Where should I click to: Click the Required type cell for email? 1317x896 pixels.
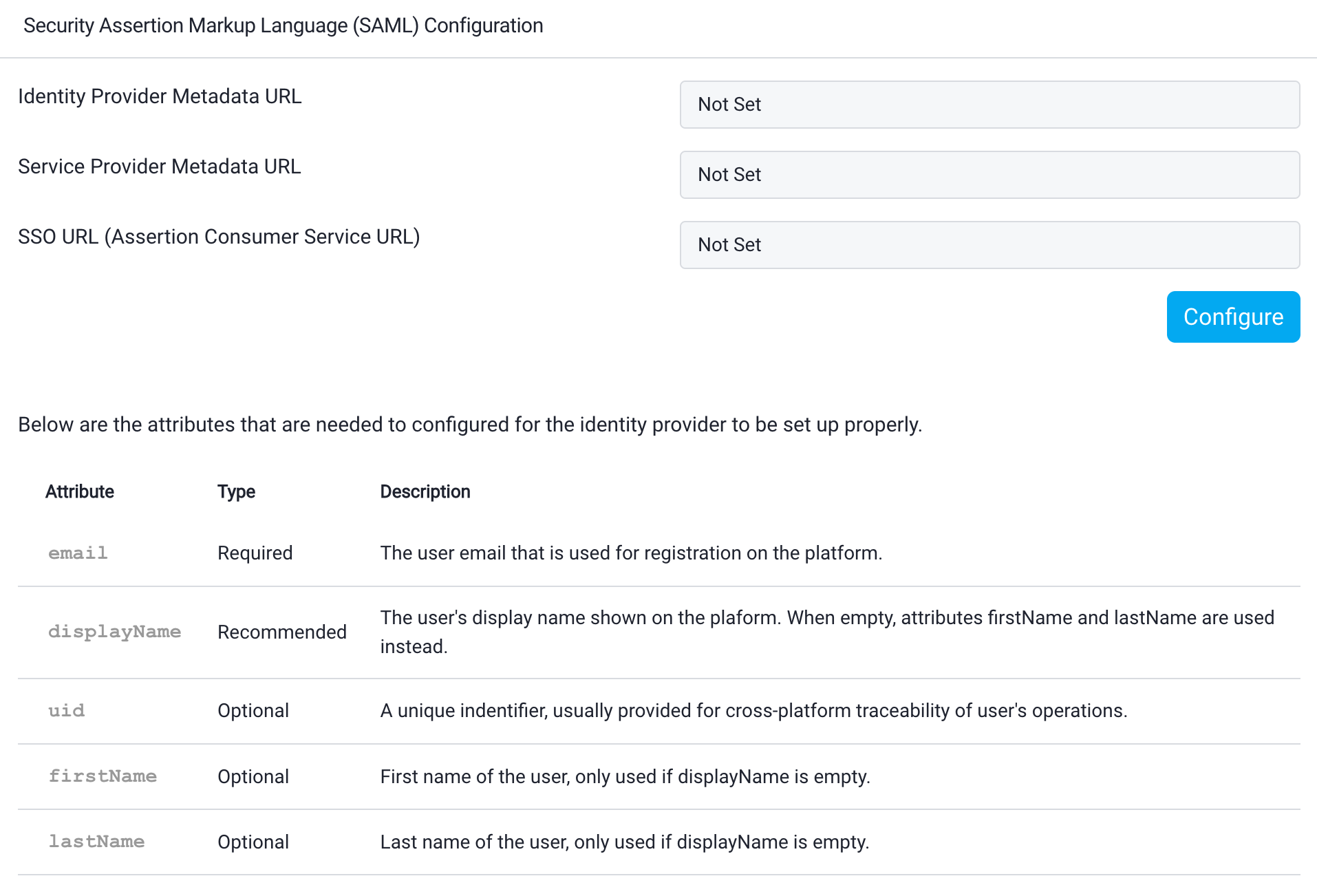coord(255,553)
